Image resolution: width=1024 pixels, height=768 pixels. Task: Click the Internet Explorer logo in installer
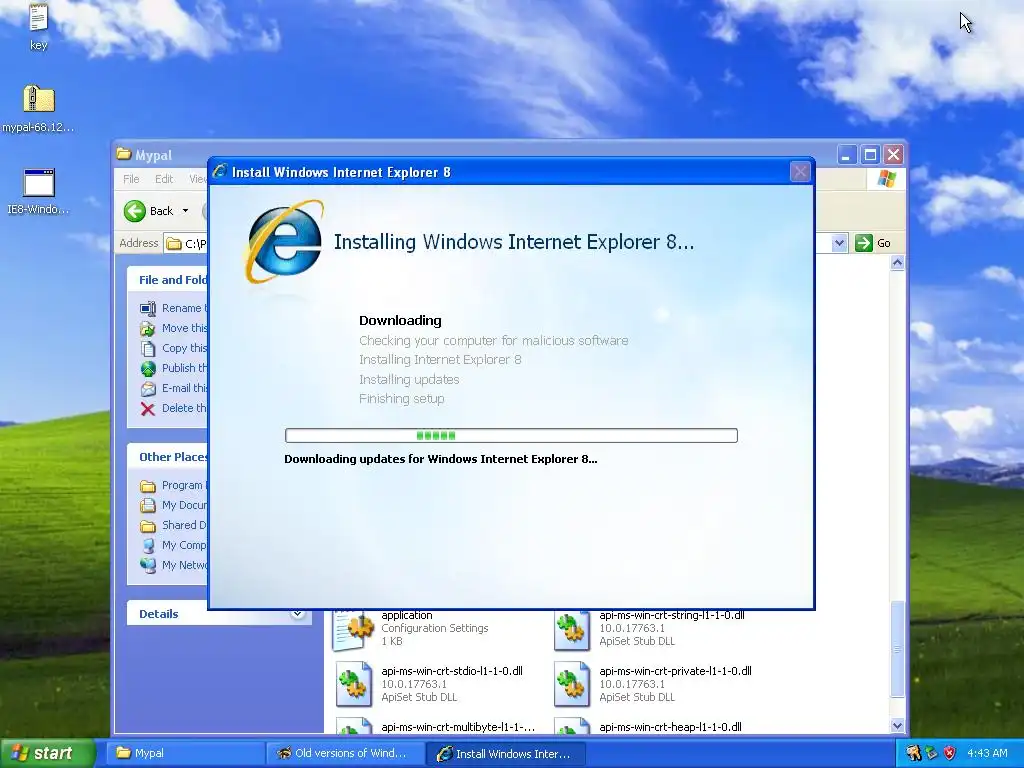(x=285, y=242)
